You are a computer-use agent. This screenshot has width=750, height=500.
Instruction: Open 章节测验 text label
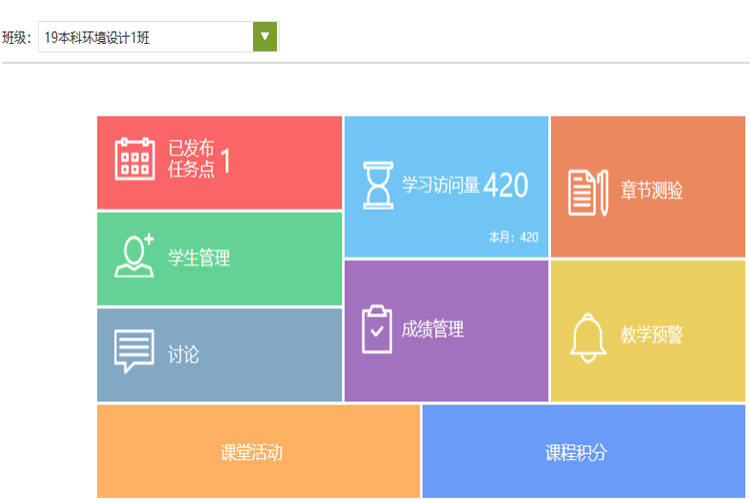pyautogui.click(x=651, y=191)
